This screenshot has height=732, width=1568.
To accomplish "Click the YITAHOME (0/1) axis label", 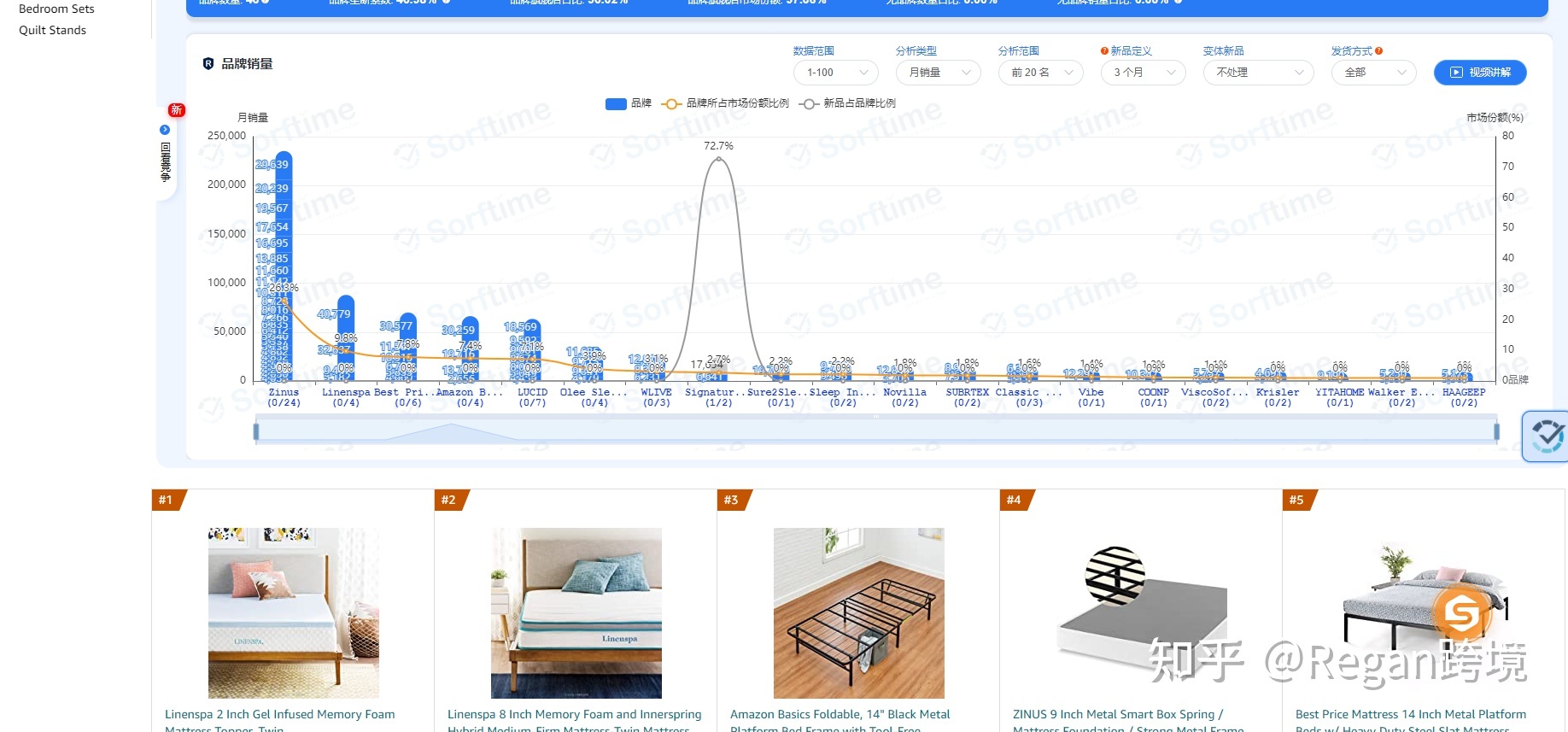I will (x=1340, y=397).
